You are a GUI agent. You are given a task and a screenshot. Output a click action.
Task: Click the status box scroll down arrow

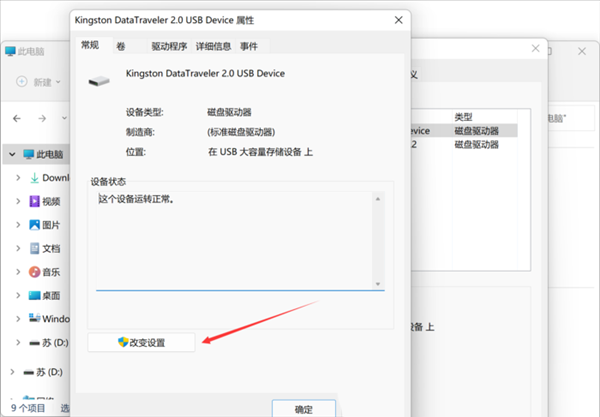click(x=378, y=284)
